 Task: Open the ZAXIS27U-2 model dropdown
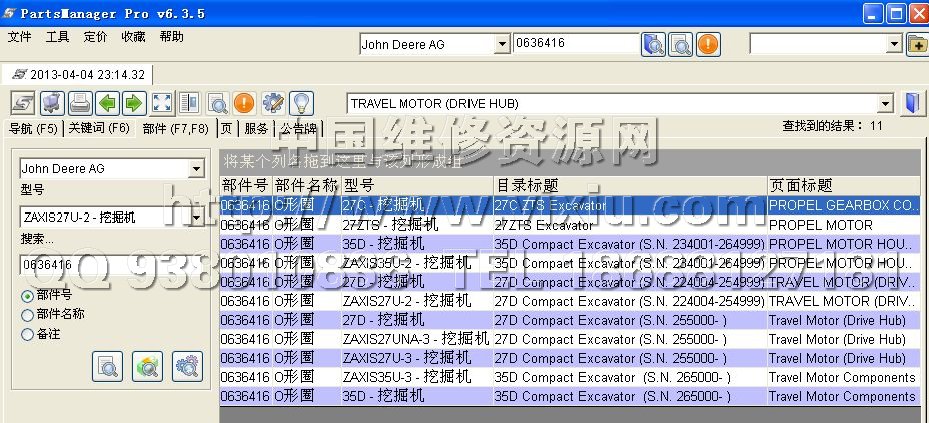pos(196,216)
